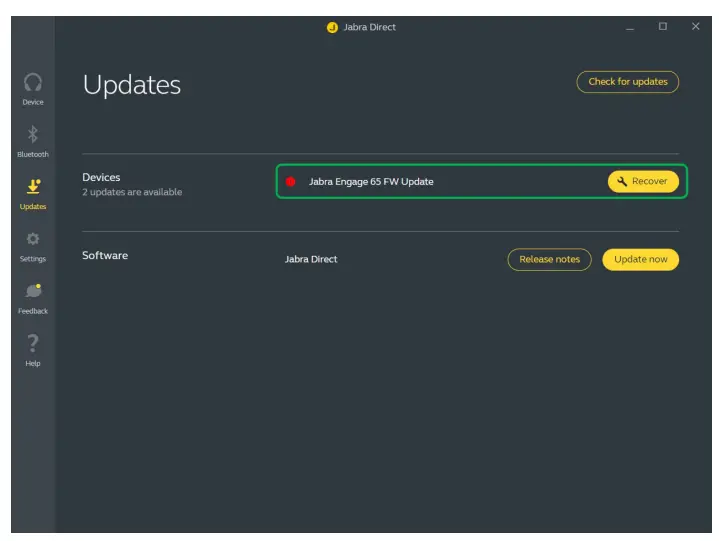Open the Feedback speech bubble icon

33,291
